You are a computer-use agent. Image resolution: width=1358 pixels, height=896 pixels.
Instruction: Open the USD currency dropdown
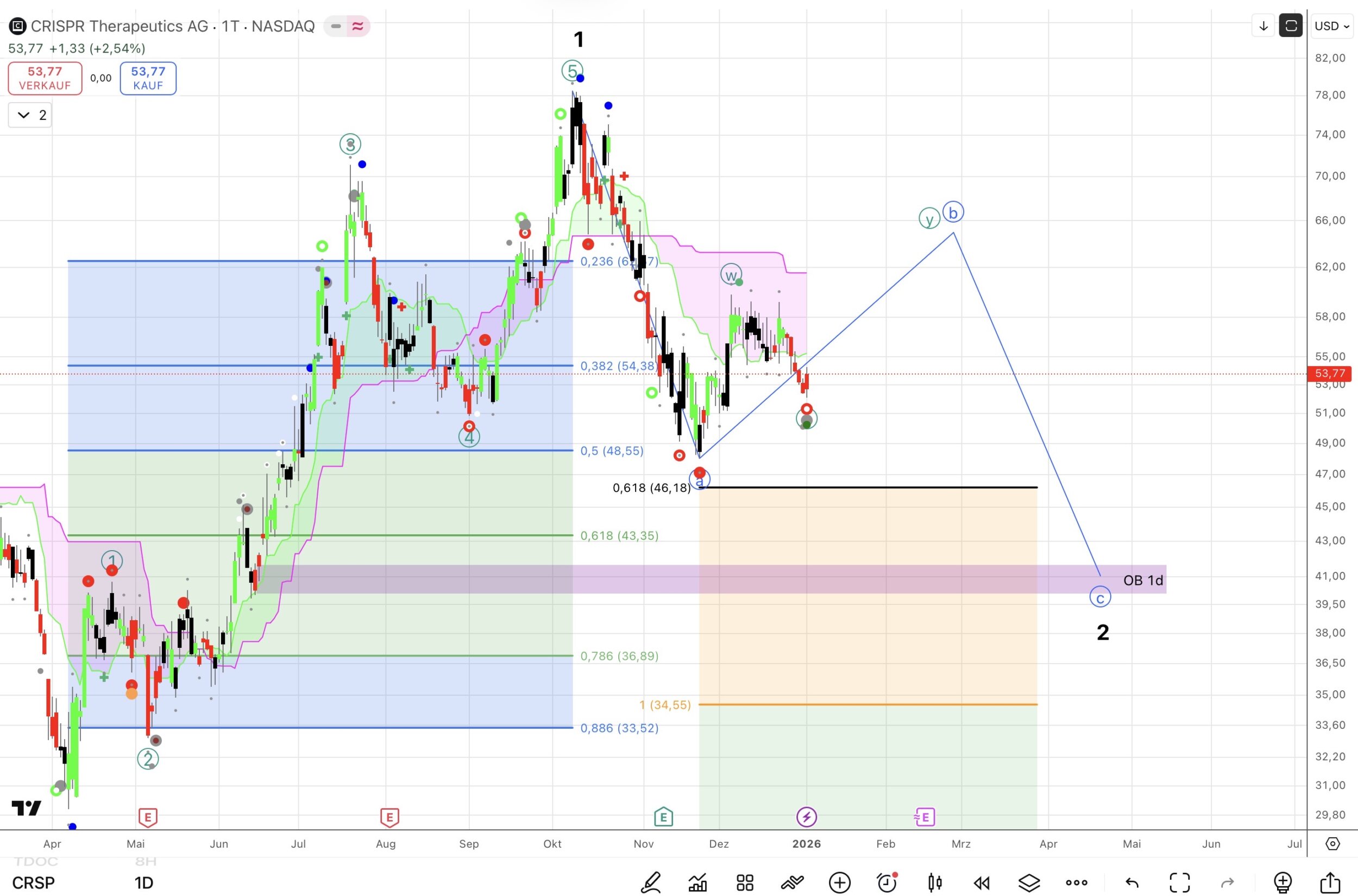1332,26
